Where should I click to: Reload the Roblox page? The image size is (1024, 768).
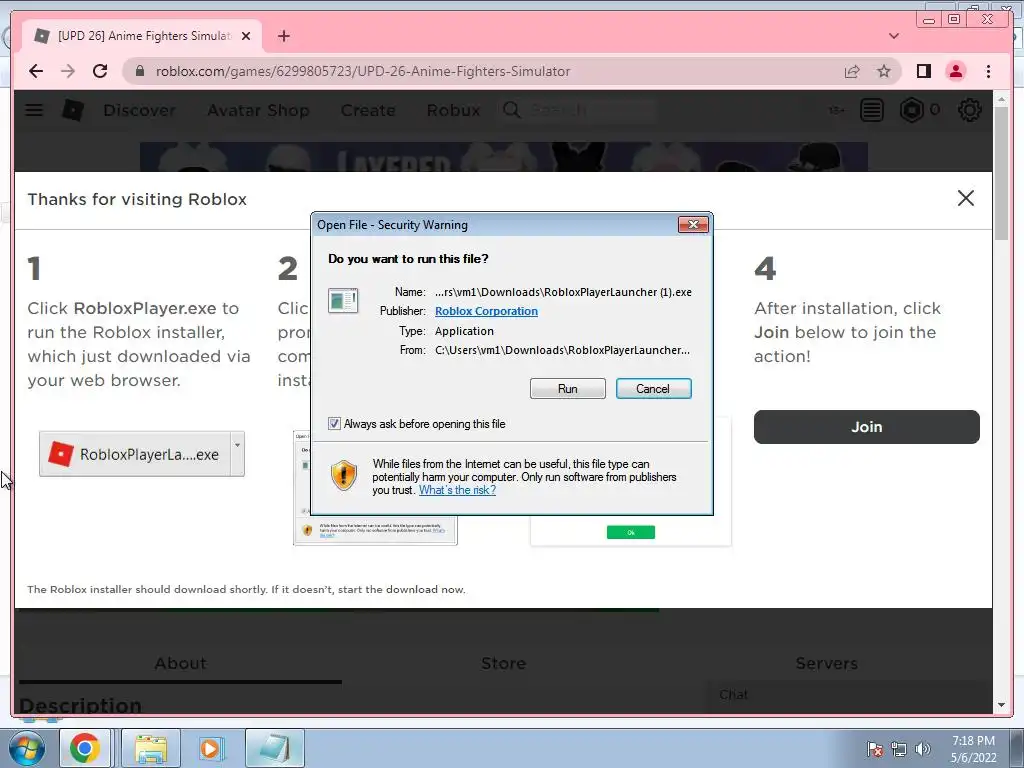click(x=100, y=71)
